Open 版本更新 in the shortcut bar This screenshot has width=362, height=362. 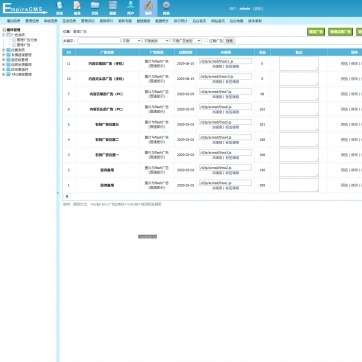click(x=255, y=21)
